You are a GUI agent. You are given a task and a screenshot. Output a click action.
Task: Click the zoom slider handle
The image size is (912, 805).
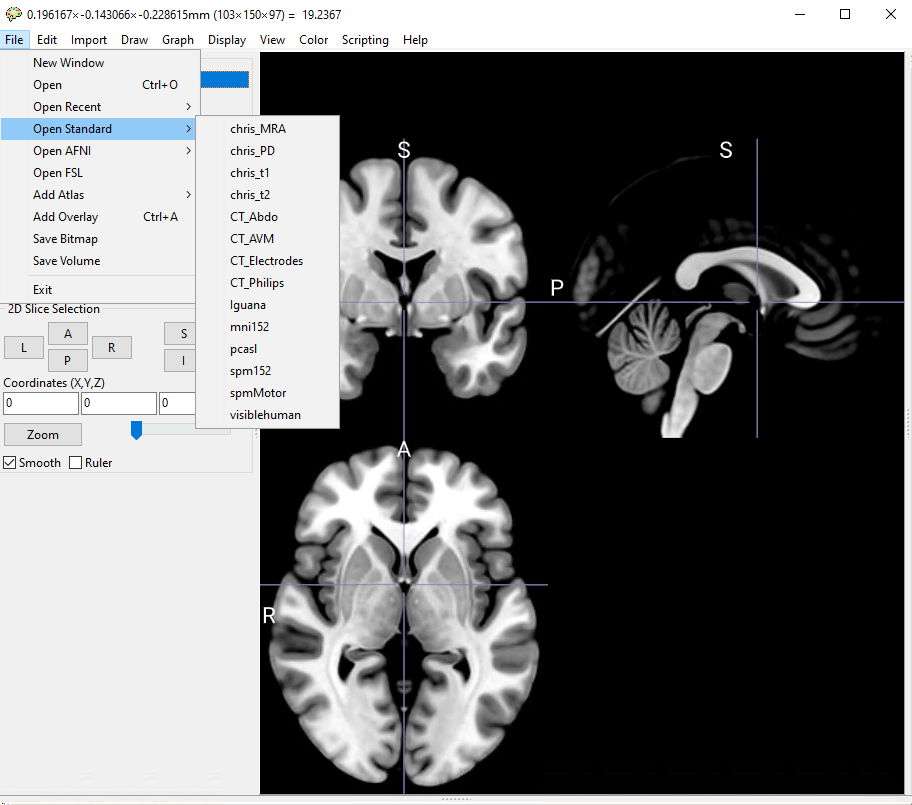pyautogui.click(x=137, y=430)
